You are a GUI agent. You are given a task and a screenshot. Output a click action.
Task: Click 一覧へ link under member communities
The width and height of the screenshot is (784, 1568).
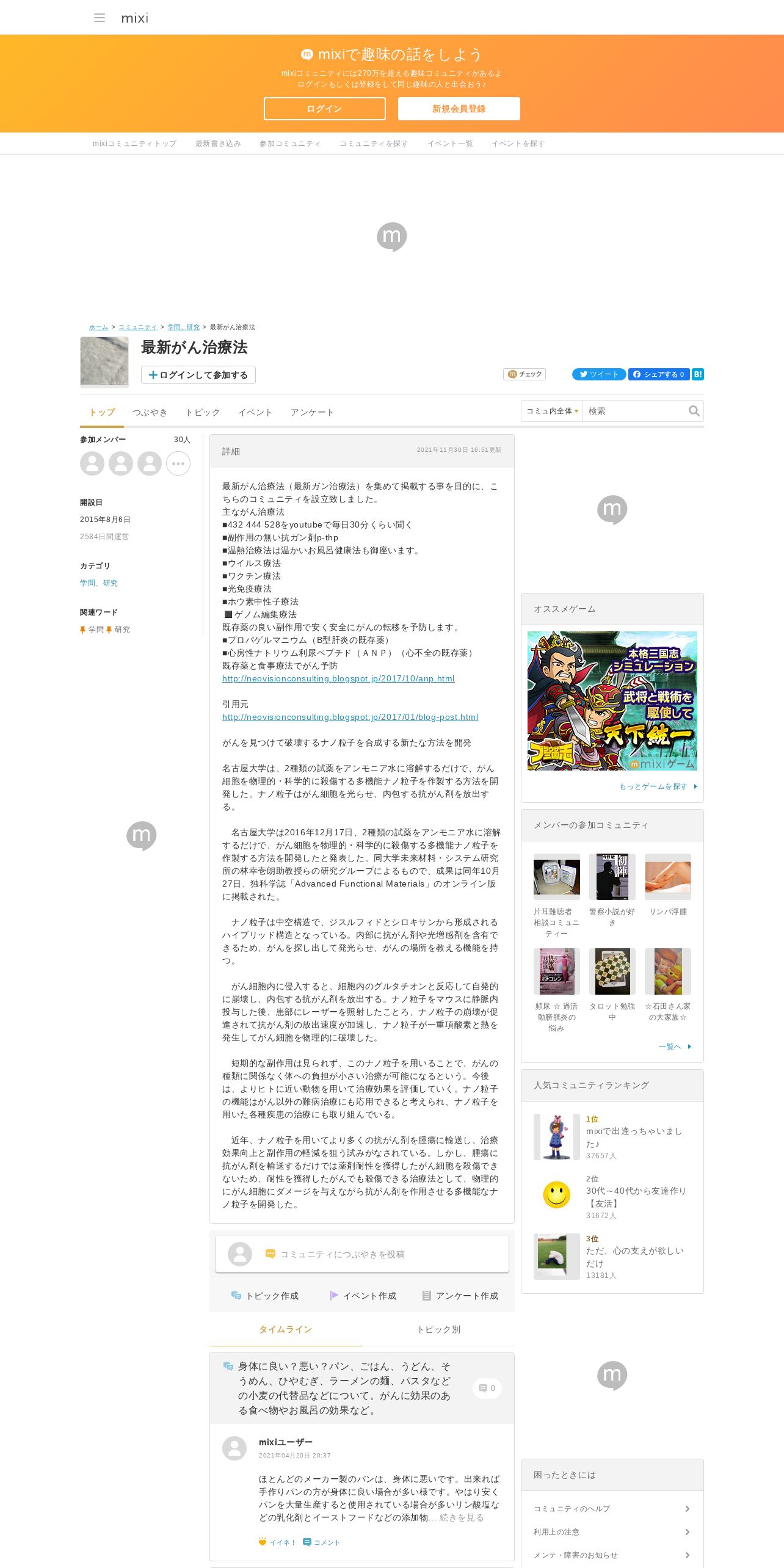point(675,1047)
